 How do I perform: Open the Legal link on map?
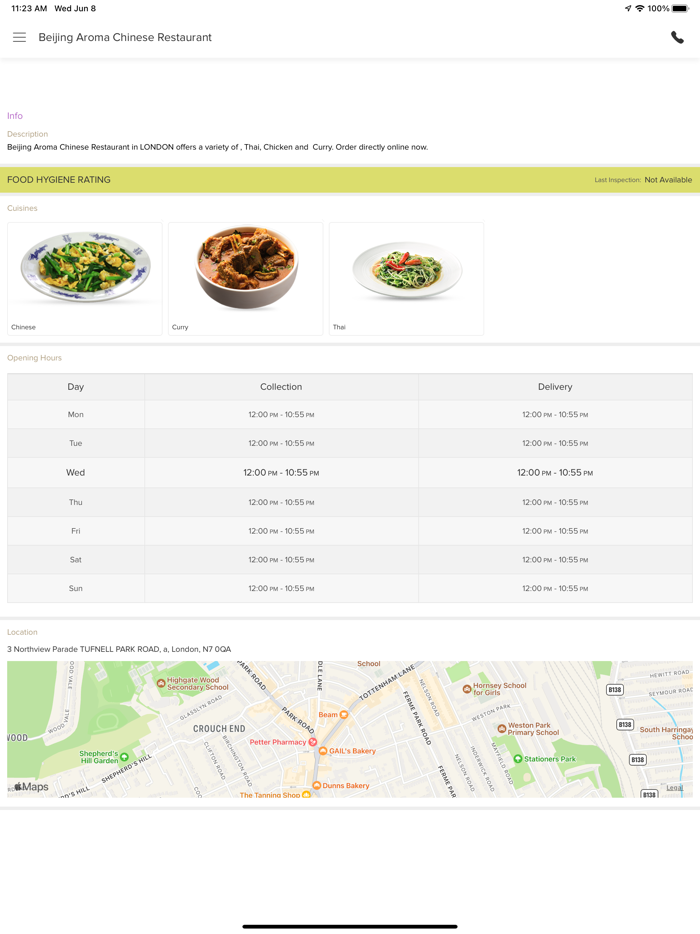click(x=674, y=787)
